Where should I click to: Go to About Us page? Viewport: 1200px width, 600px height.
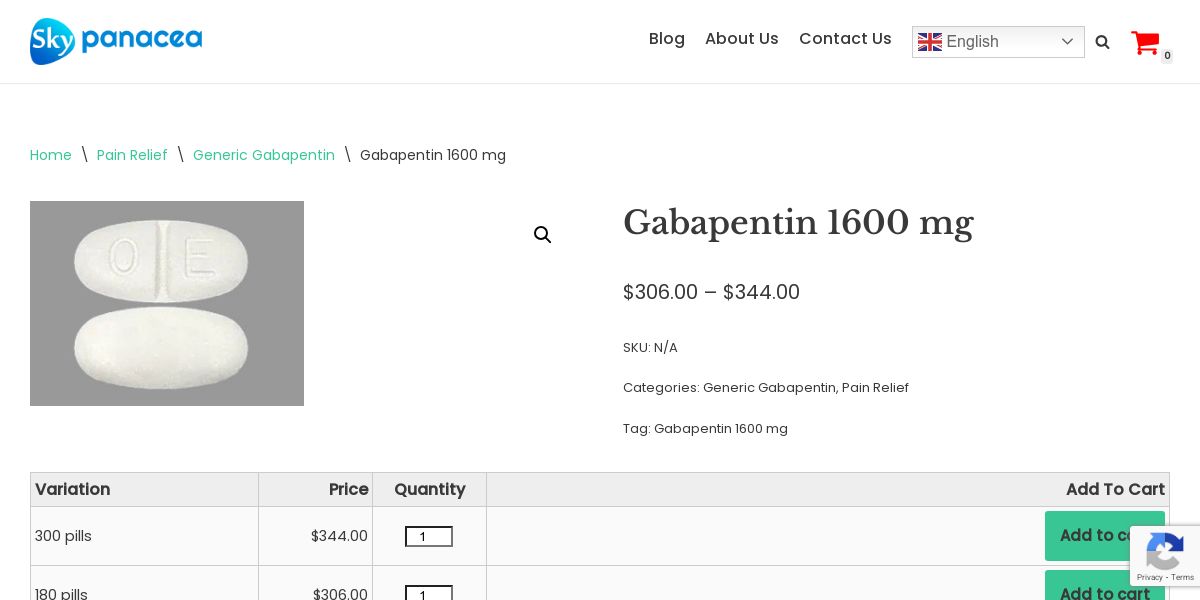(742, 39)
